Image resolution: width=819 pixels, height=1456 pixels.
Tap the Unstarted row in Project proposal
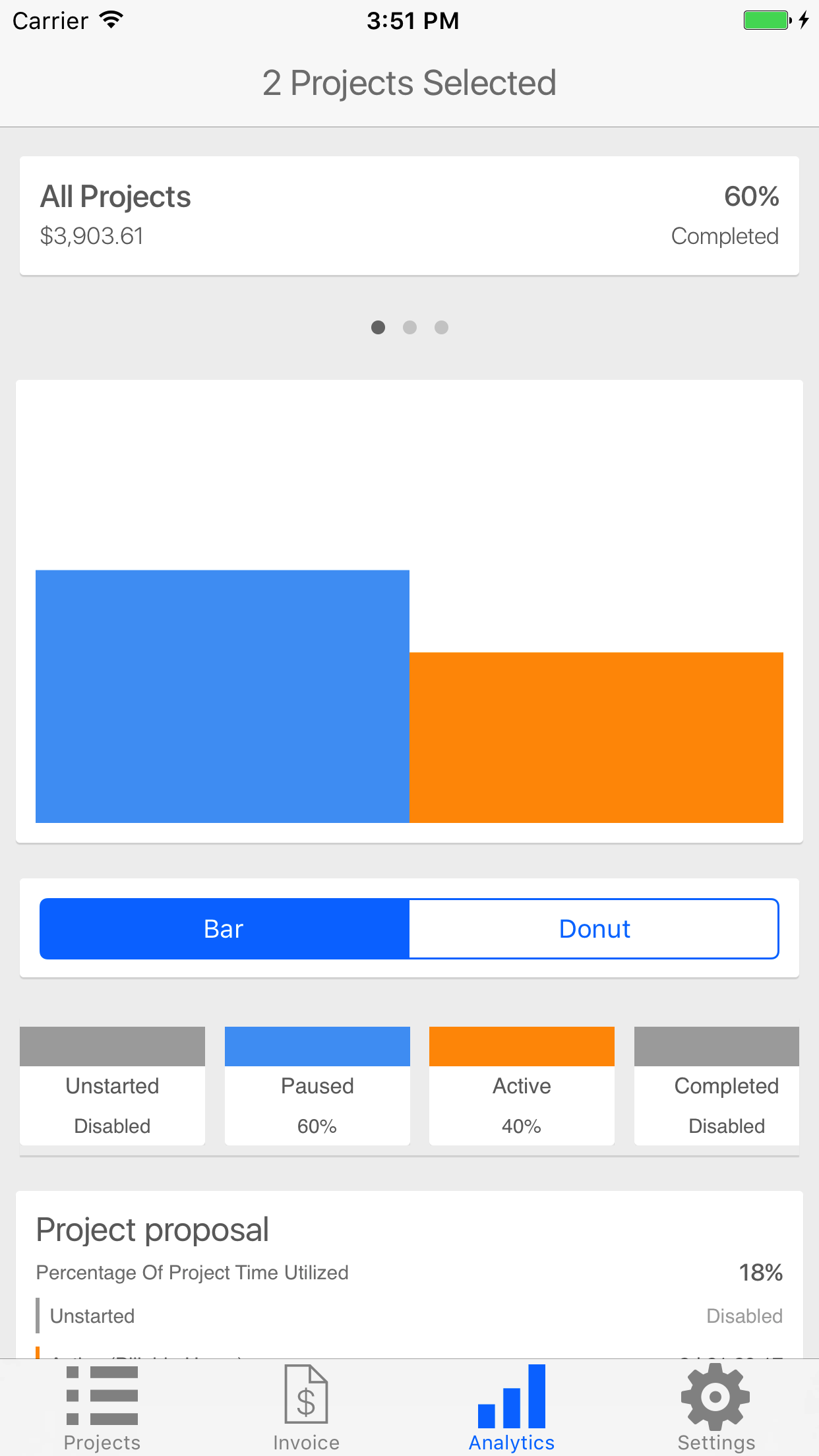point(409,1316)
